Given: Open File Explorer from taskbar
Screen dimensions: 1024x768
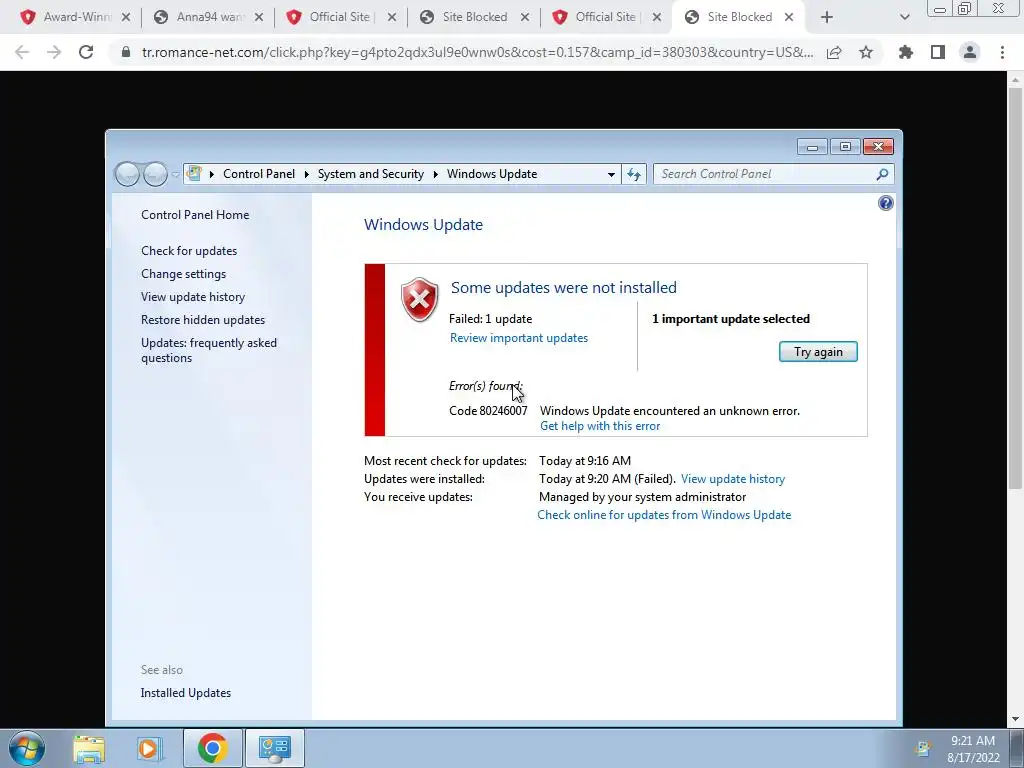Looking at the screenshot, I should click(x=89, y=748).
